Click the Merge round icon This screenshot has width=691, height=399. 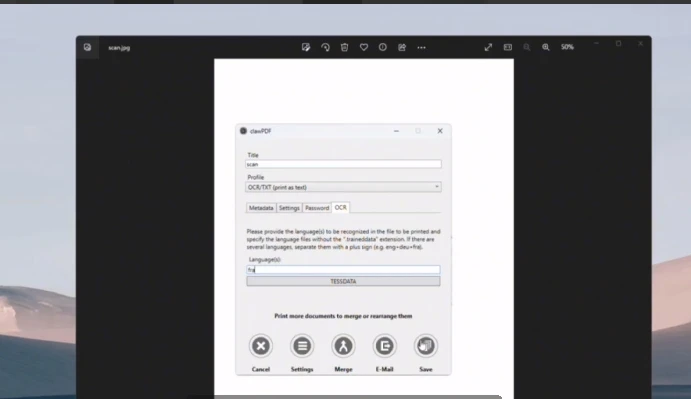point(343,346)
